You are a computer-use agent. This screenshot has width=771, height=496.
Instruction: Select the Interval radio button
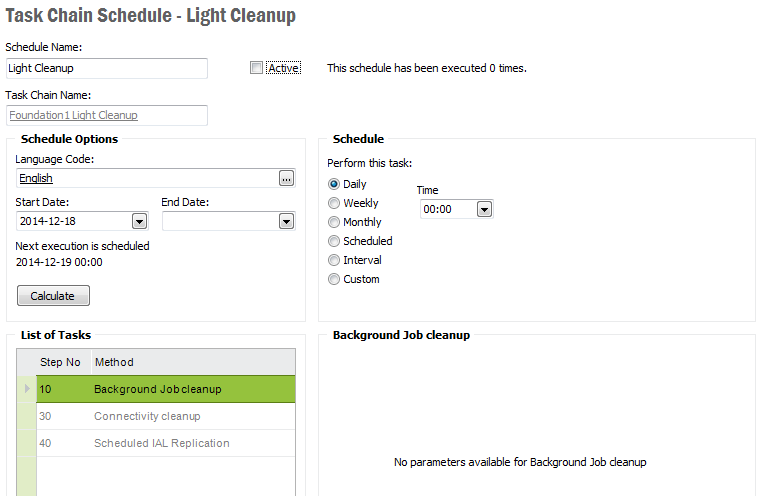point(334,260)
